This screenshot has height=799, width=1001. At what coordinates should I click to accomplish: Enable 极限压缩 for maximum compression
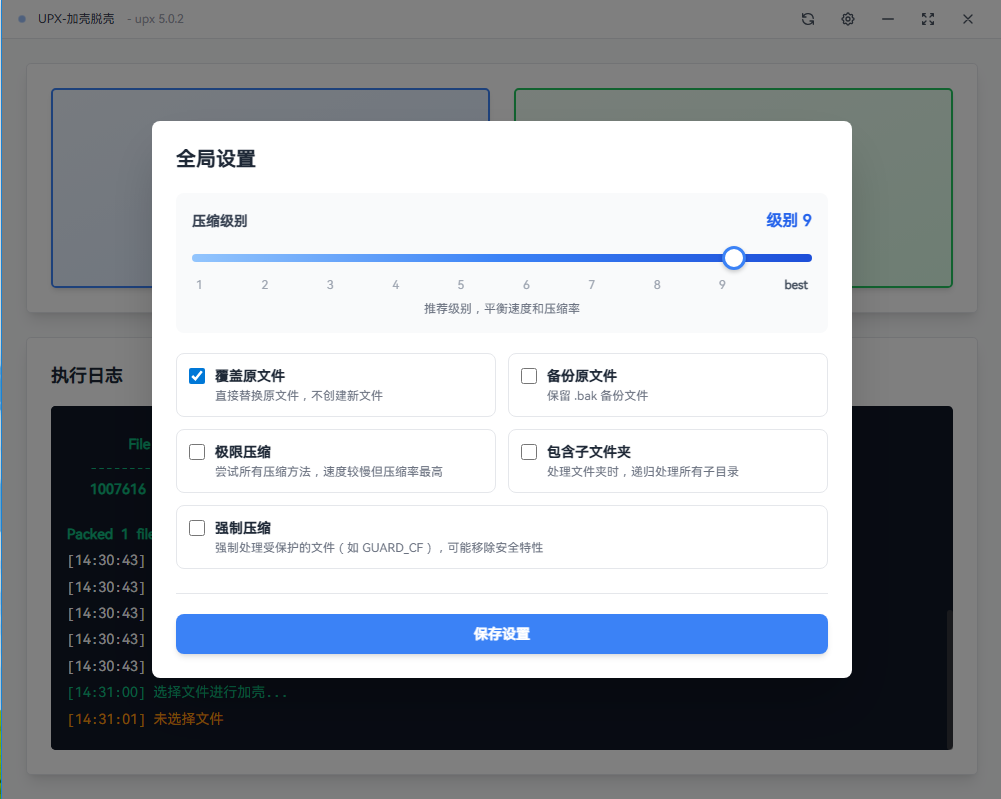tap(197, 452)
